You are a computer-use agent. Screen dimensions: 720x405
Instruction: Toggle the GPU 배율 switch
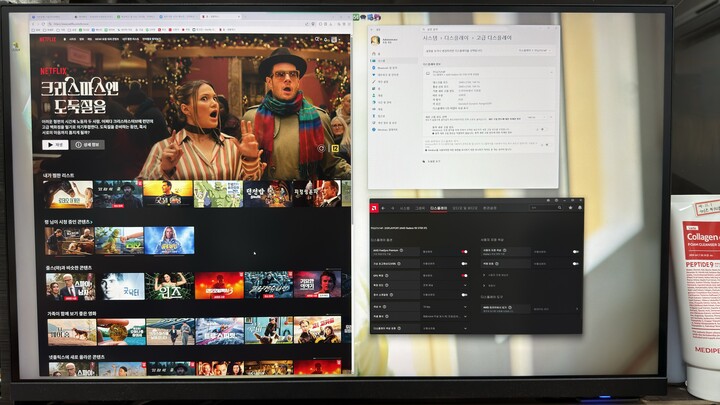click(x=464, y=276)
